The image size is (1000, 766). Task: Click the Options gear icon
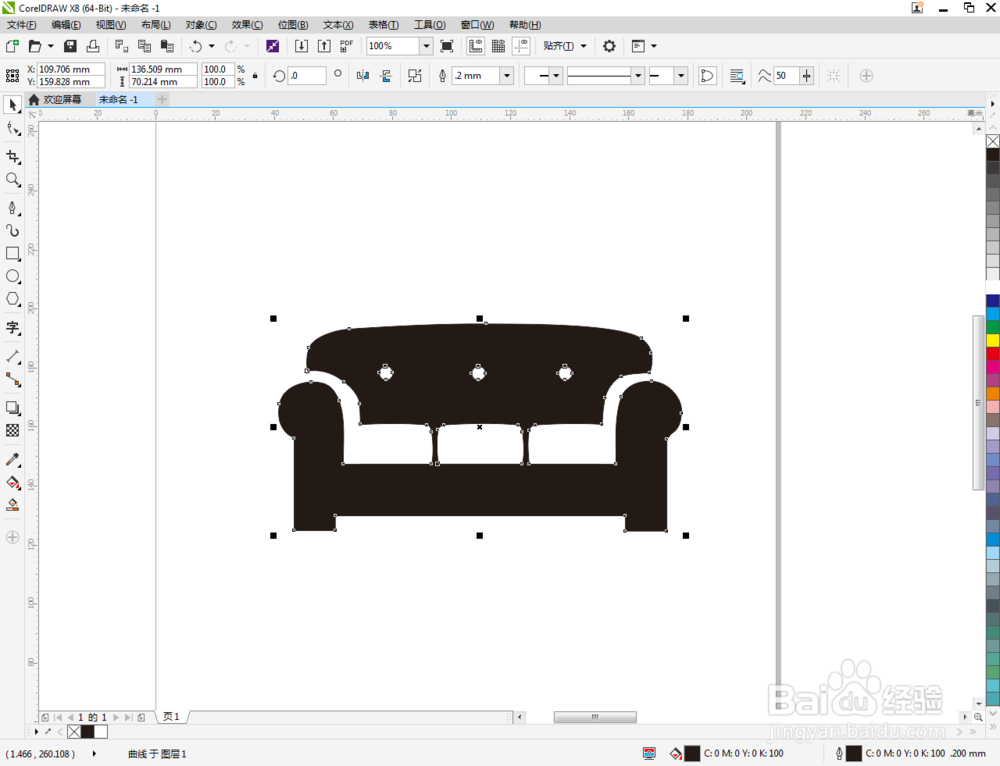[609, 46]
